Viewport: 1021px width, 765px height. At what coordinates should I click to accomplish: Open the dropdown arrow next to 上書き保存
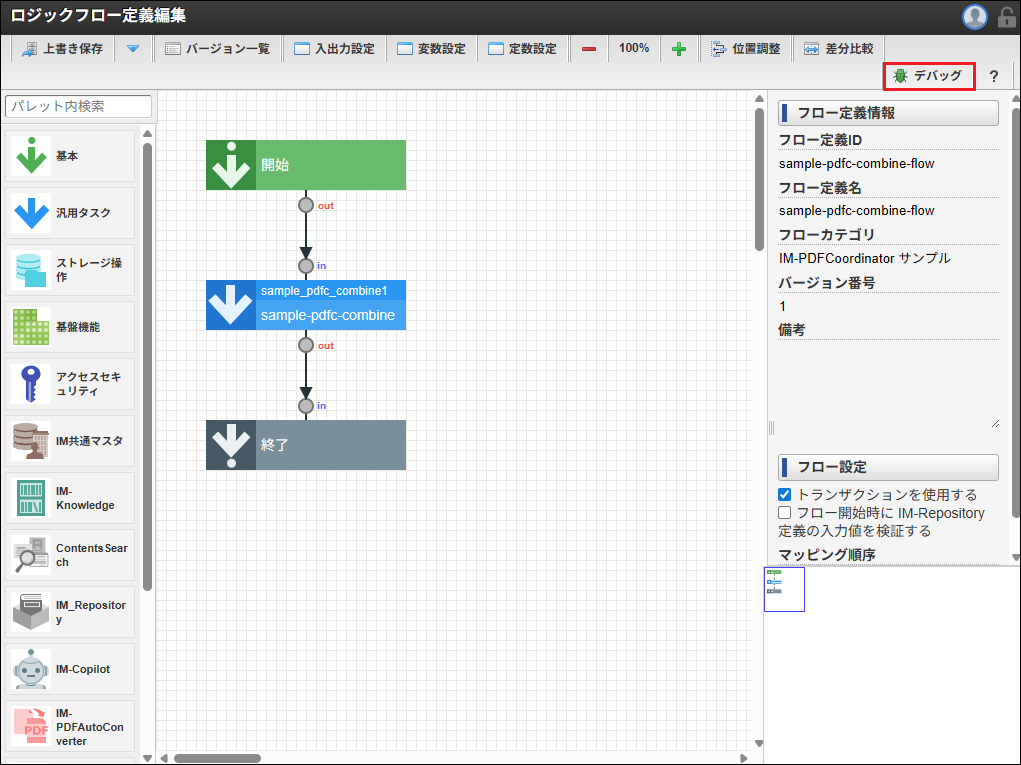(x=133, y=49)
